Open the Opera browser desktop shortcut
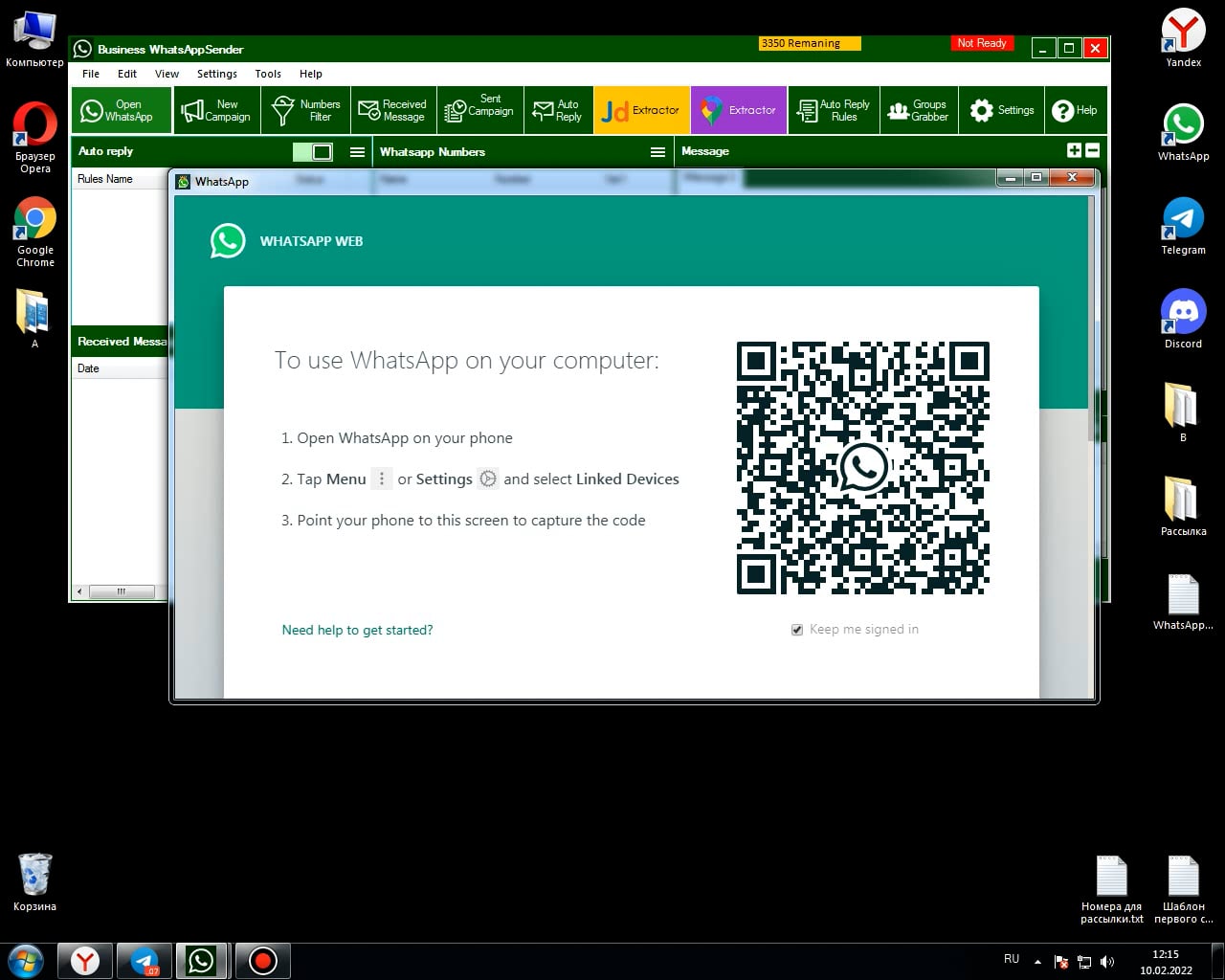Screen dimensions: 1225x980 coord(35,138)
